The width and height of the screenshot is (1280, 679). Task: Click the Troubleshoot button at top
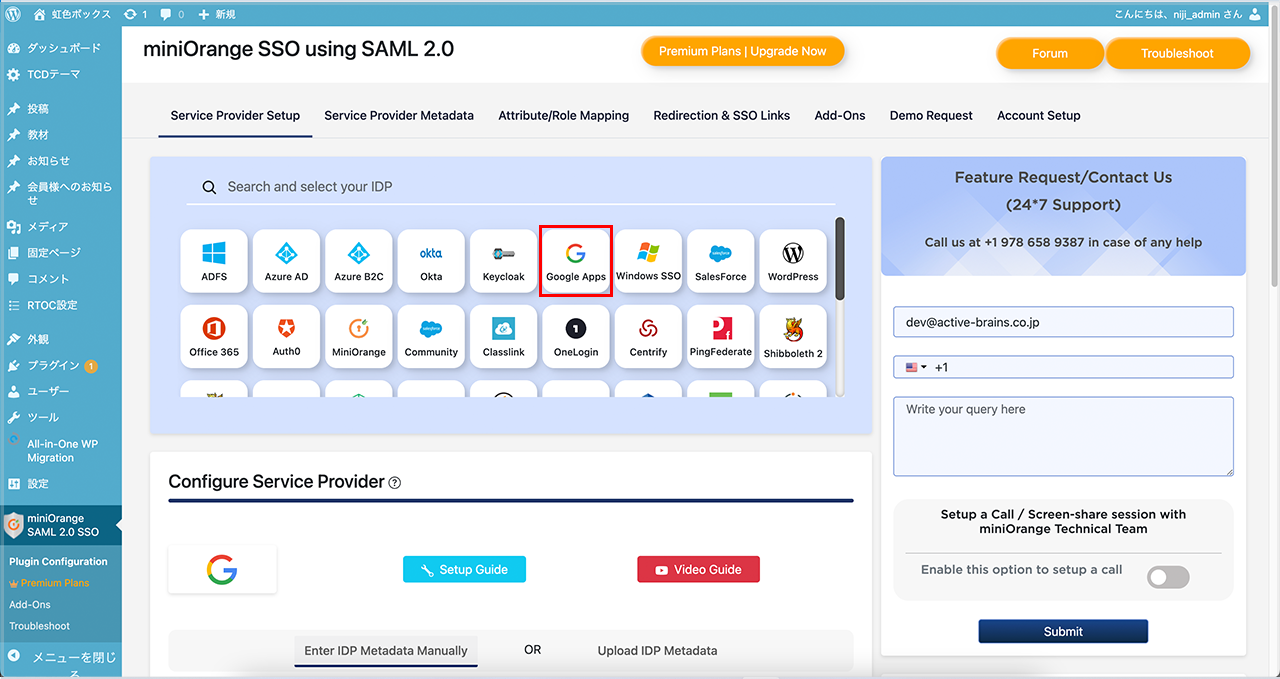coord(1177,53)
